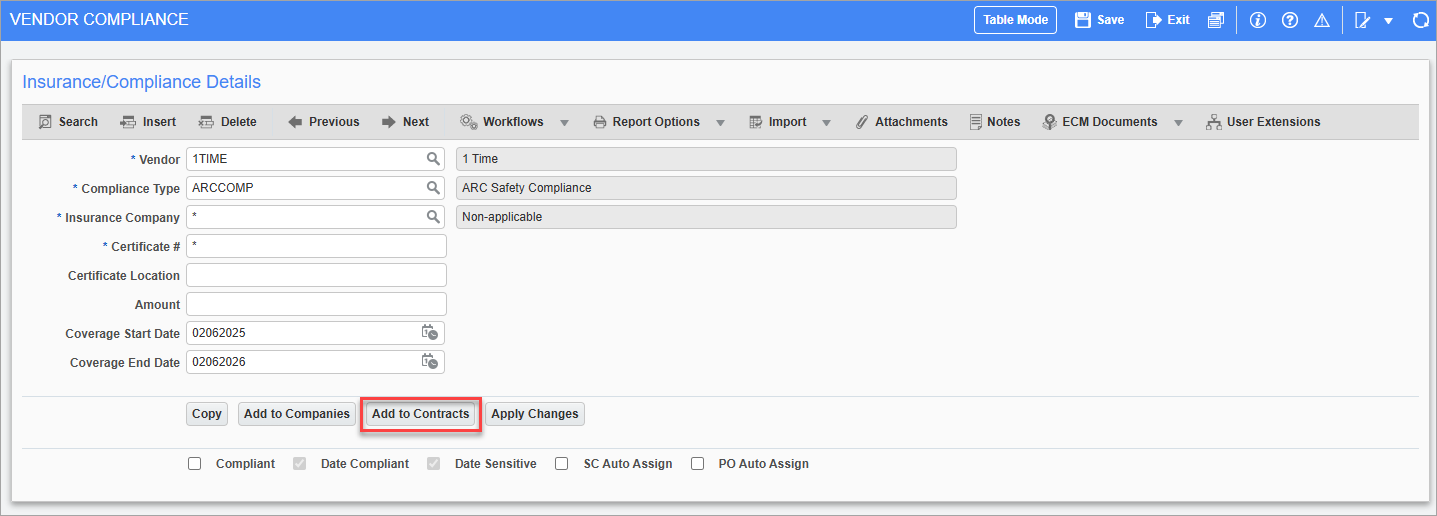Click the refresh circular arrow icon
The height and width of the screenshot is (516, 1437).
(1420, 20)
